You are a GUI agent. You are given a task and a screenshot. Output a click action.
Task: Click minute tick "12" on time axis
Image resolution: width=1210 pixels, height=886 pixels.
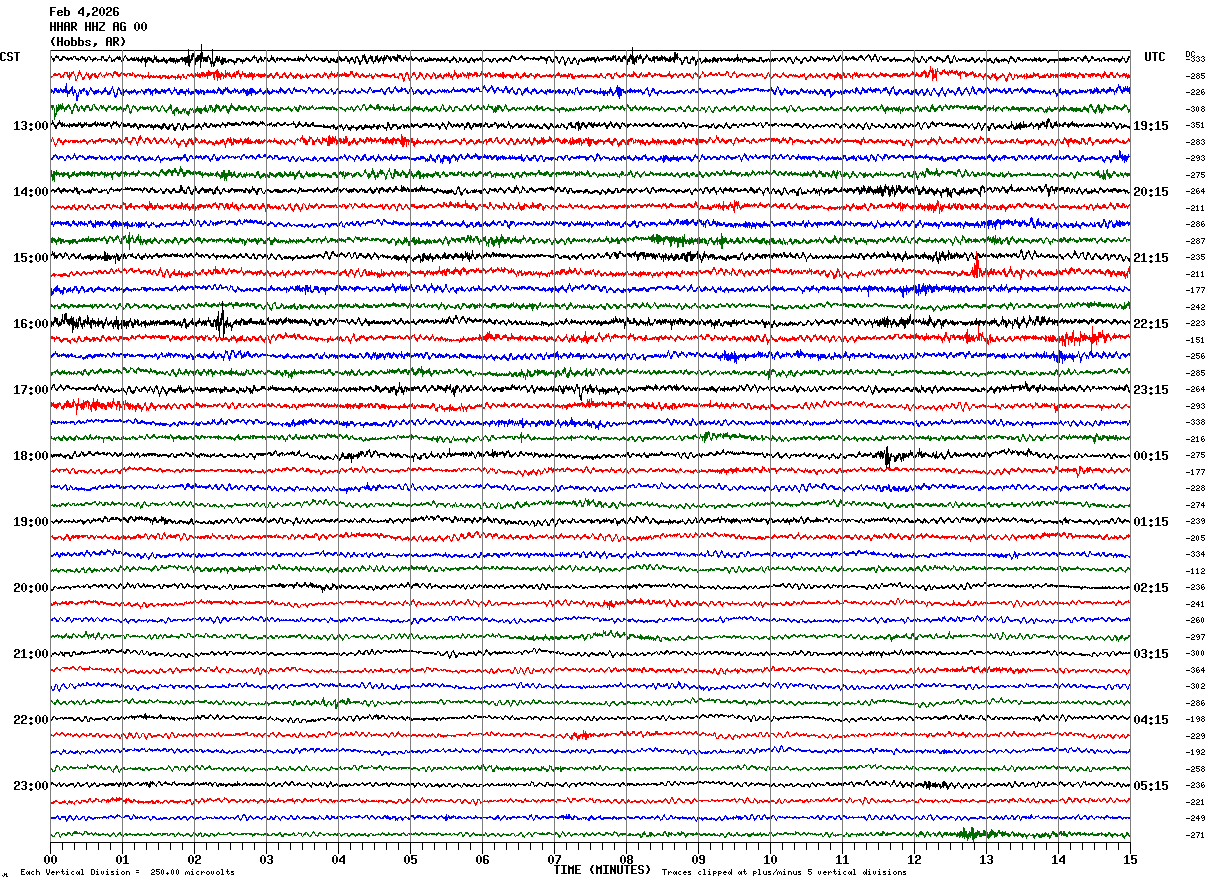pyautogui.click(x=914, y=859)
